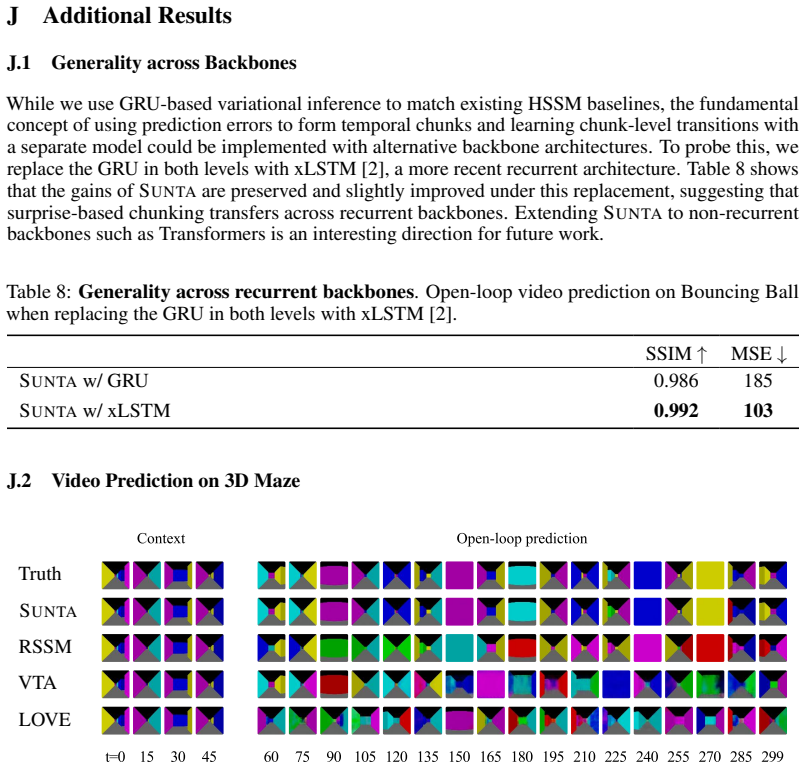Select the Truth row thumbnail at t=0

[x=116, y=575]
